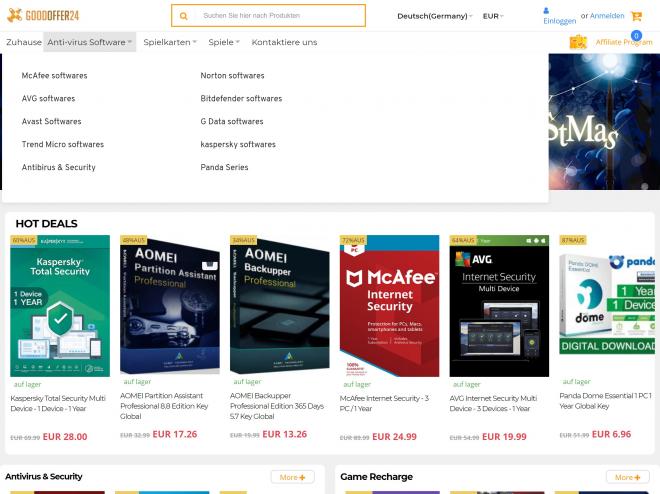Click the discount badge on Panda Dome product

point(573,240)
